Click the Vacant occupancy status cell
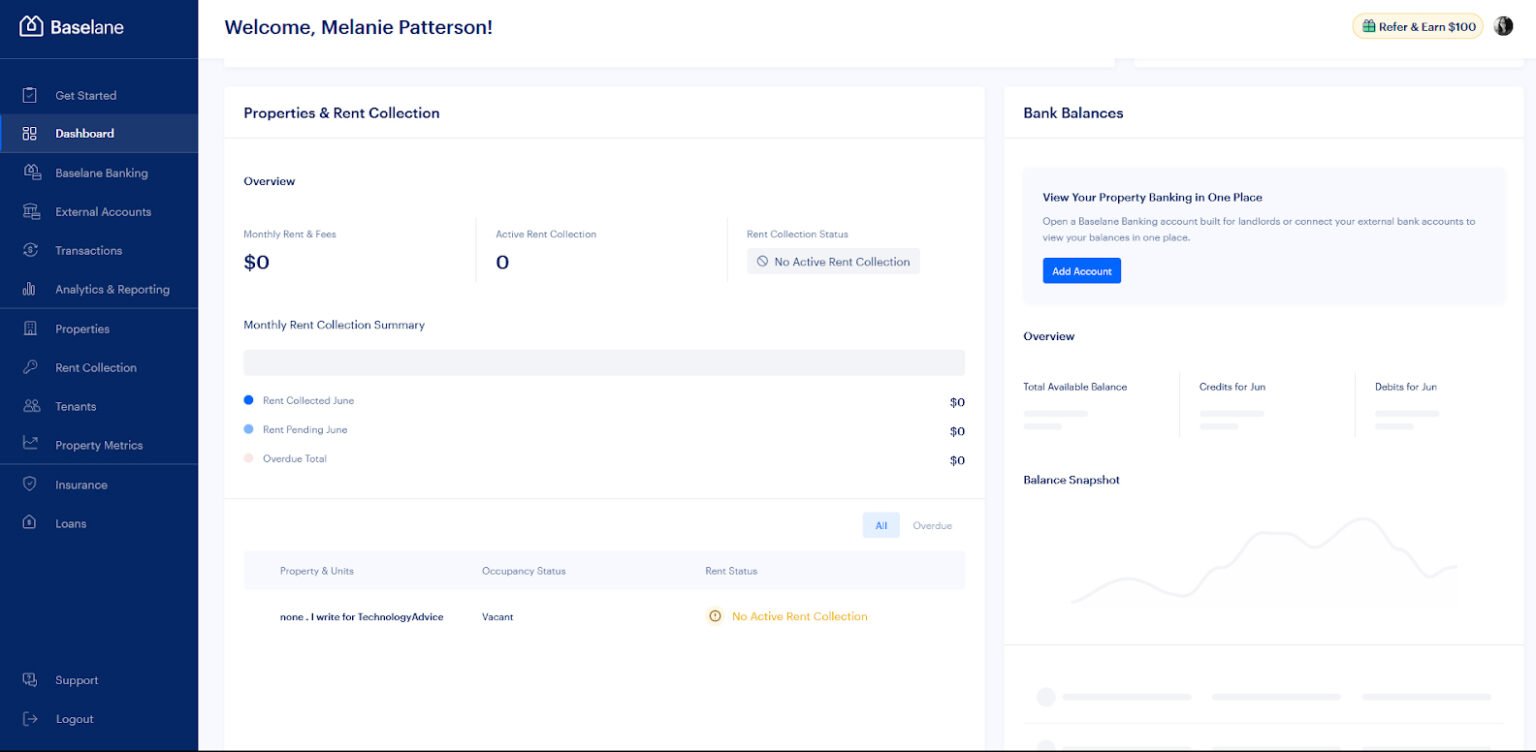 [497, 617]
